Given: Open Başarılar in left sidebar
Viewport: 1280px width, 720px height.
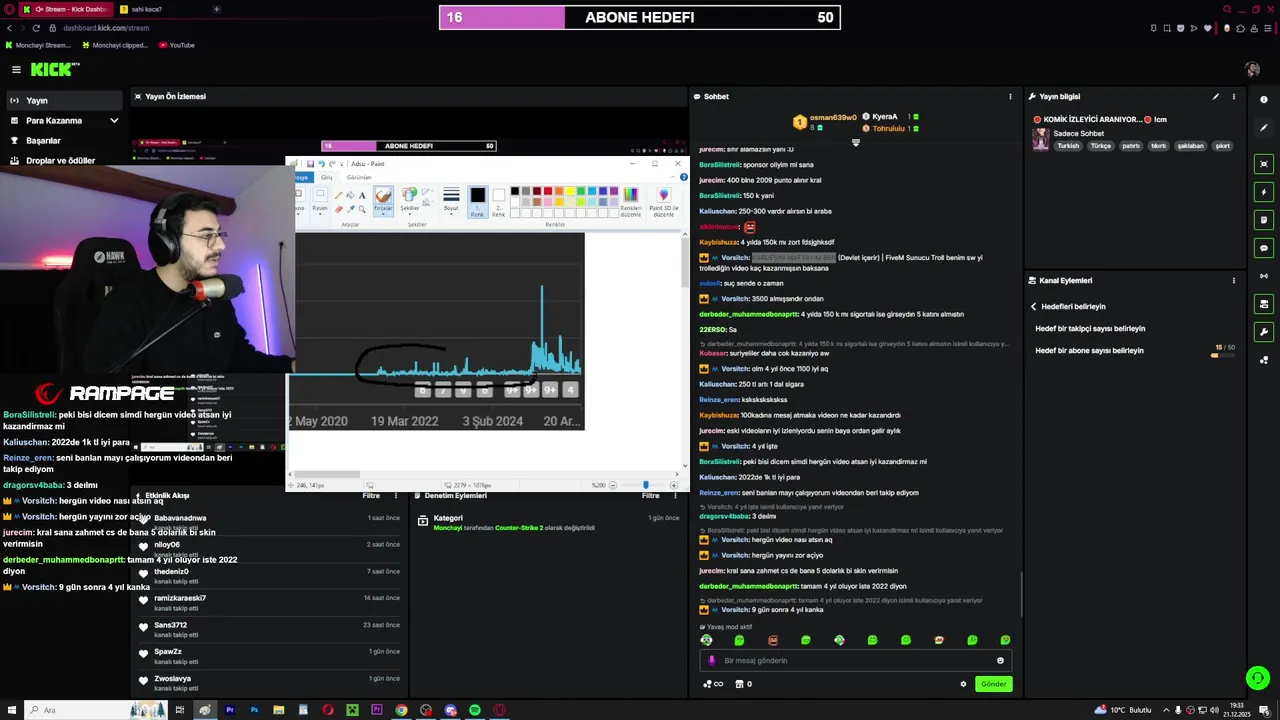Looking at the screenshot, I should click(x=43, y=141).
